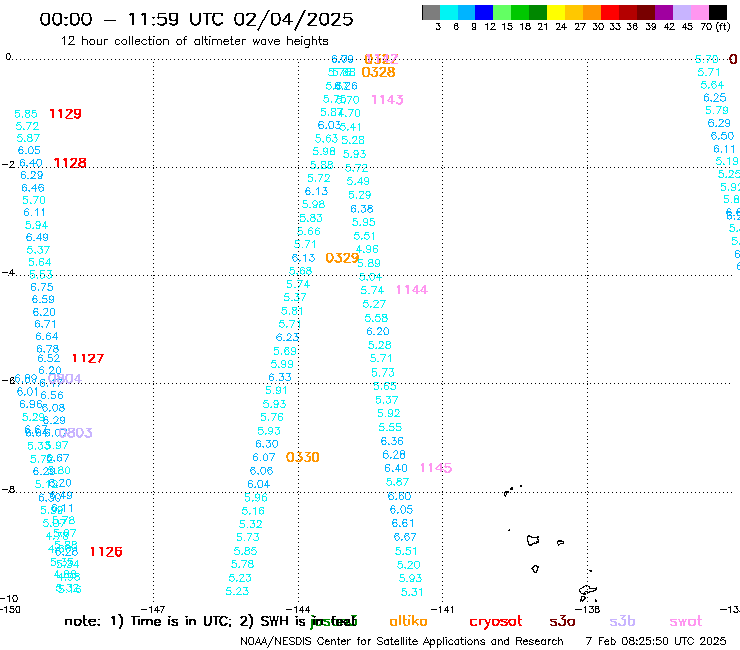740x650 pixels.
Task: Click the date range title "00:00 – 11:59 UTC 02/04/2025"
Action: point(196,19)
